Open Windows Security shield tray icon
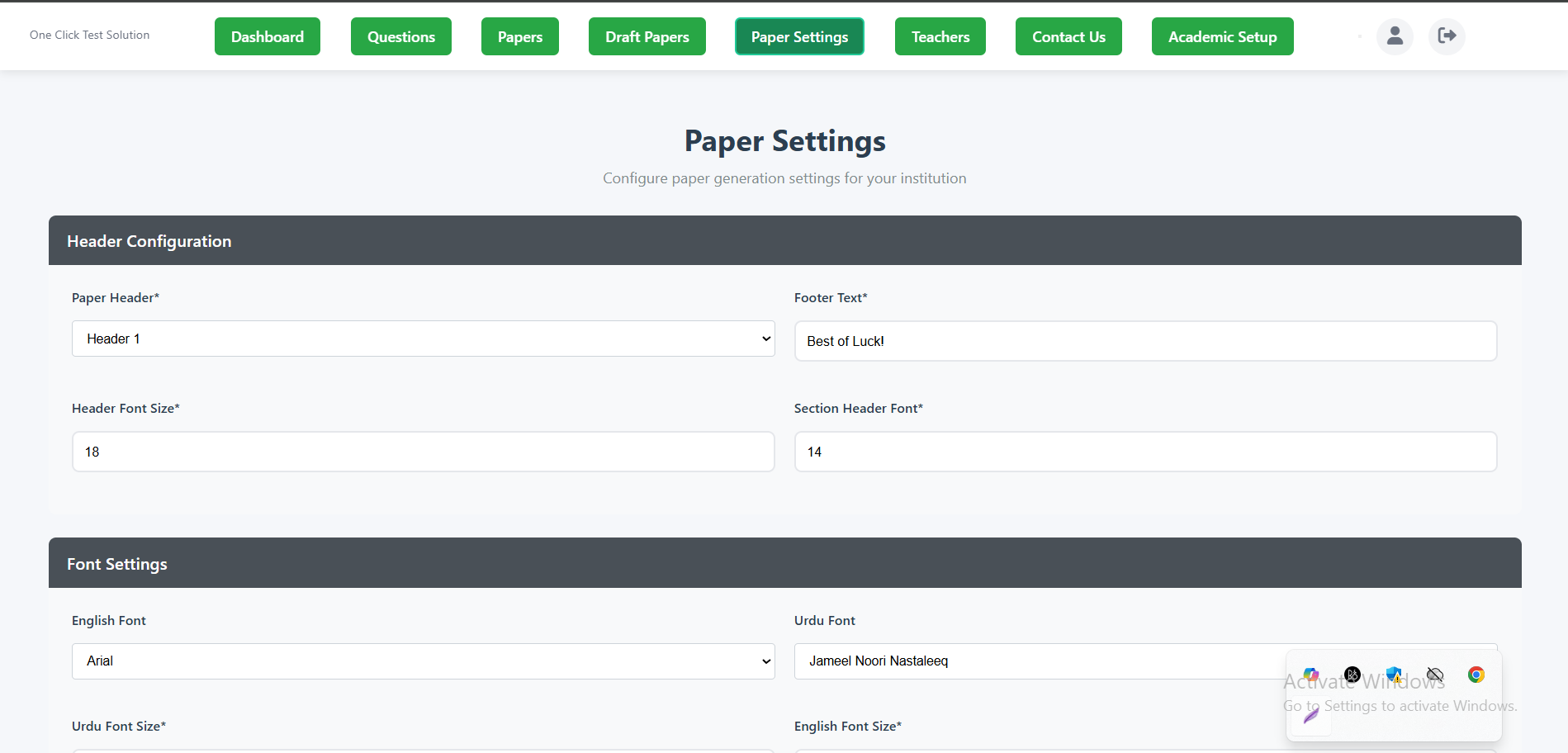 (x=1394, y=675)
